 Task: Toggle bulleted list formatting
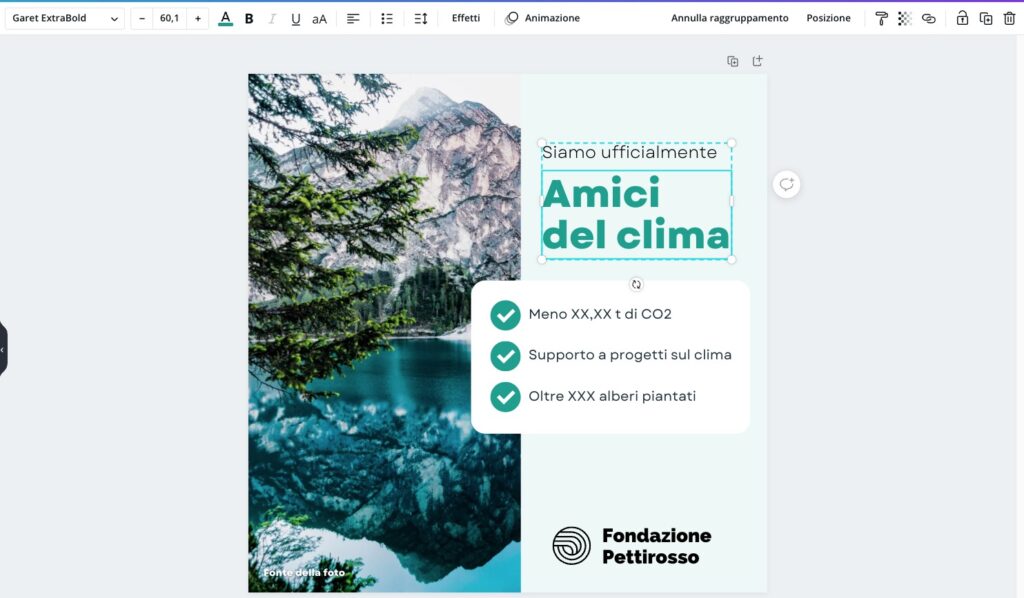(x=387, y=19)
